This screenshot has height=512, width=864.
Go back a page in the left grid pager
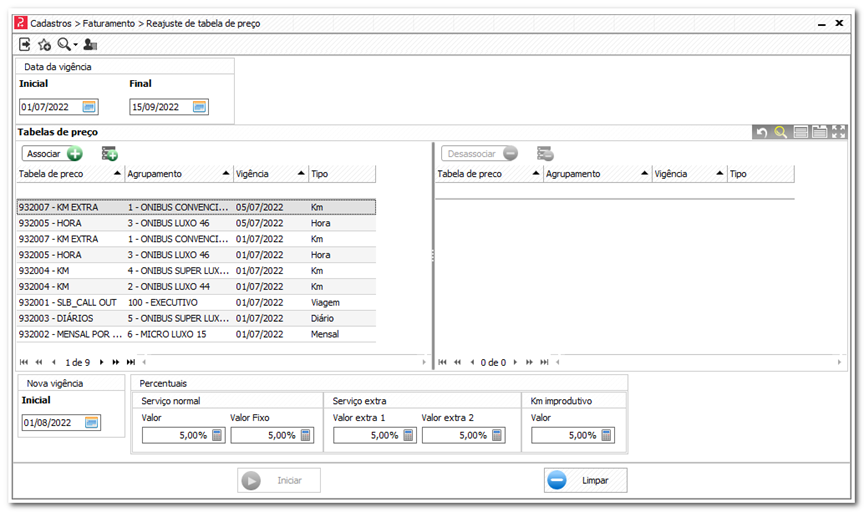[x=39, y=362]
